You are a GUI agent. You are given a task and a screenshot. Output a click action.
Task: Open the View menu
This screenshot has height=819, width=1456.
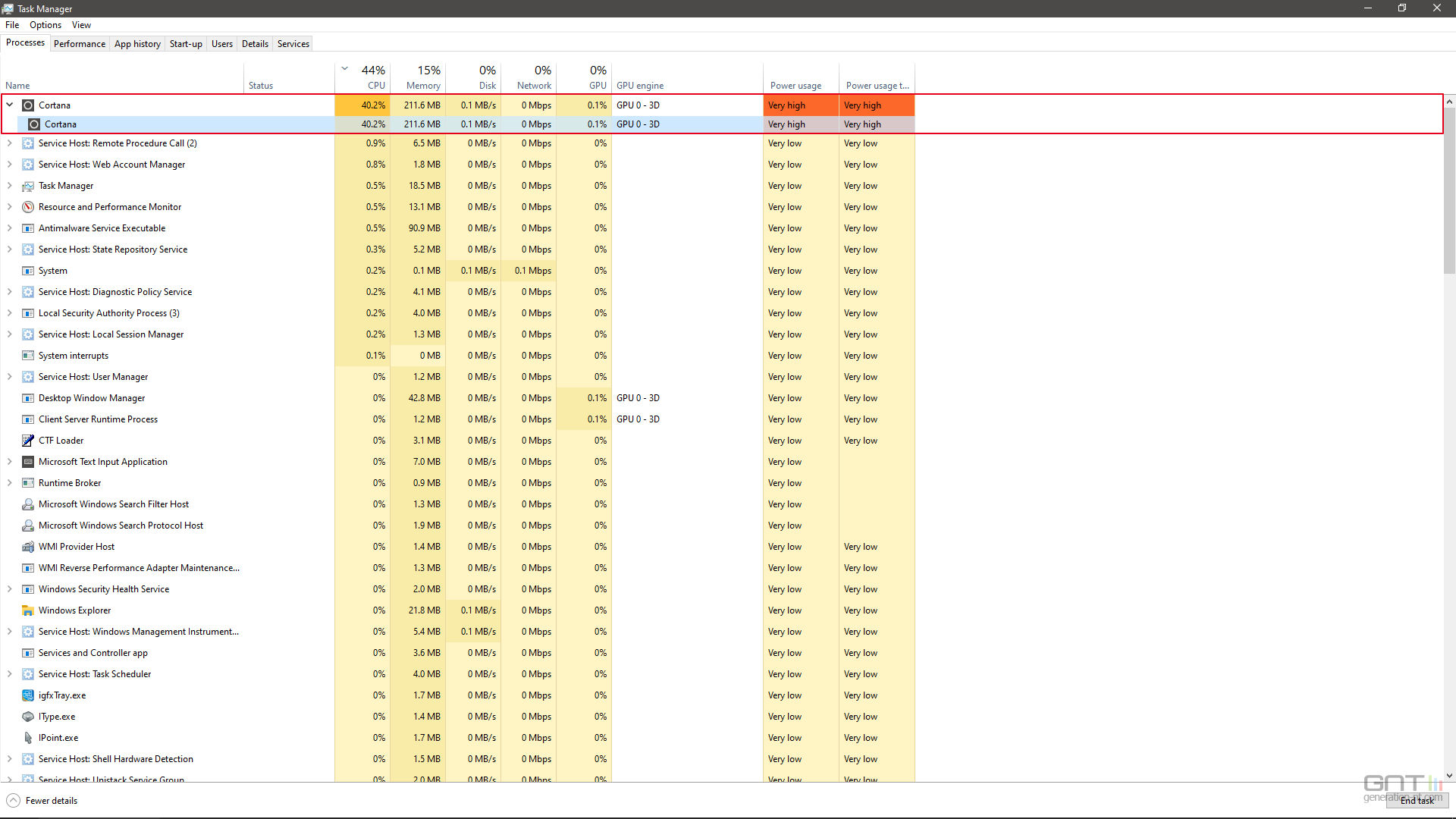point(81,25)
